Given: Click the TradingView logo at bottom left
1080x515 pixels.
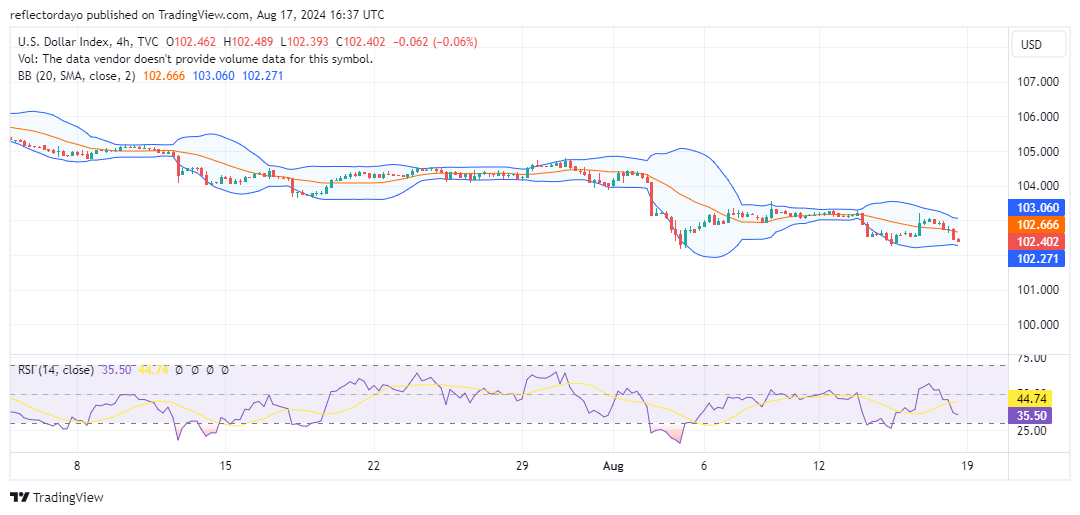Looking at the screenshot, I should pos(56,498).
